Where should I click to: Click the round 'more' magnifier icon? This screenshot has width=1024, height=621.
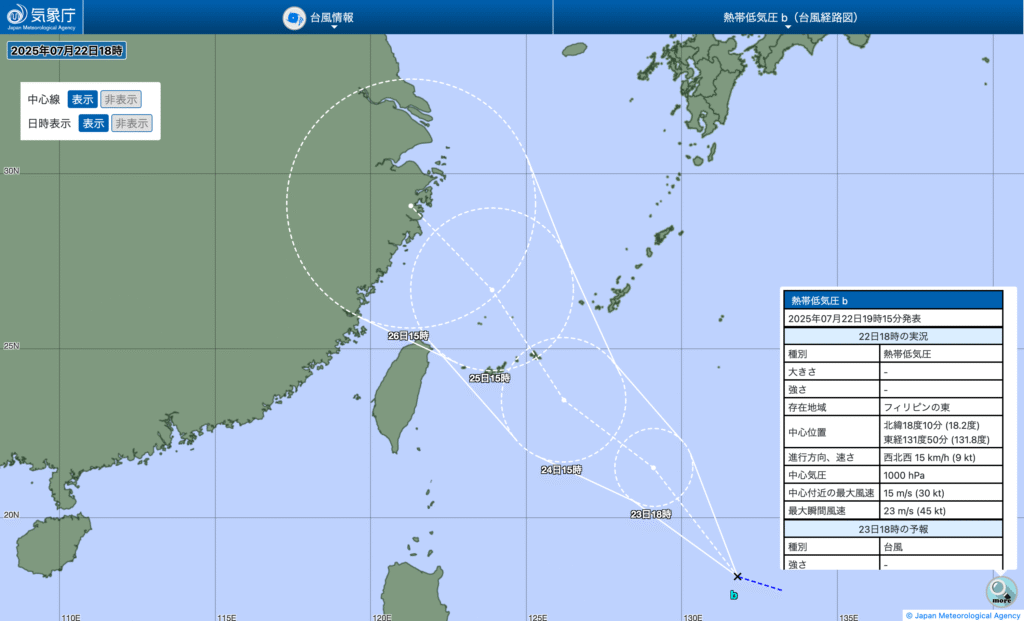(x=1001, y=592)
